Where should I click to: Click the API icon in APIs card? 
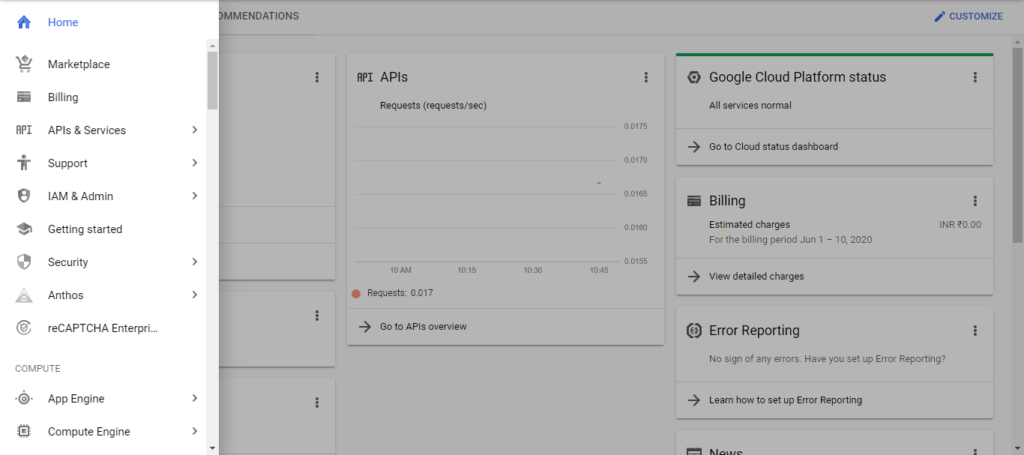364,77
